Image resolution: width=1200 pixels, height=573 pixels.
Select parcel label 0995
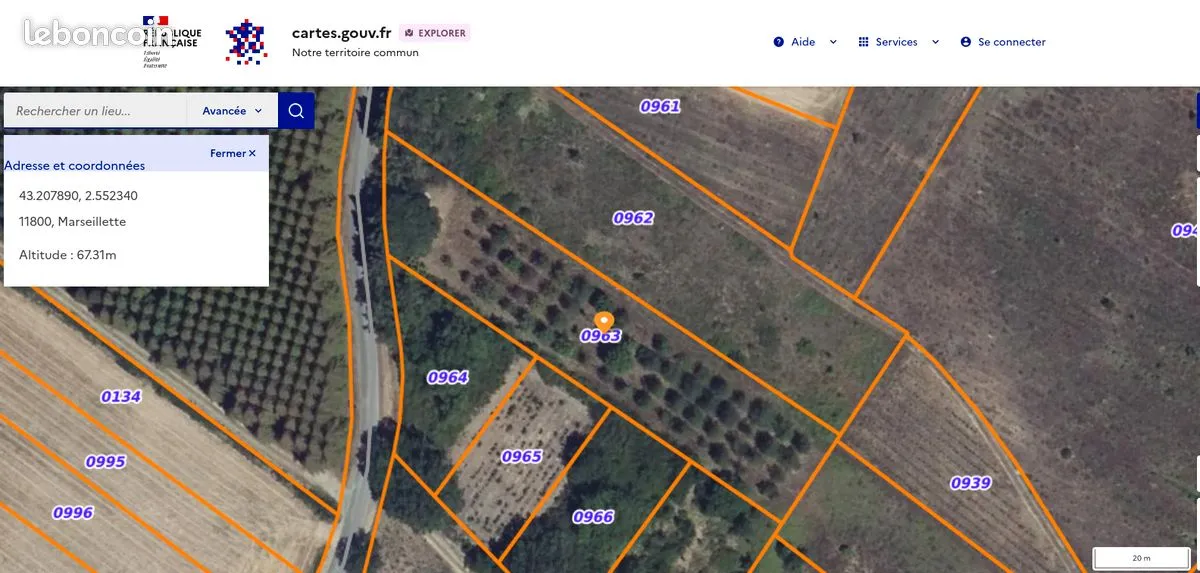(105, 462)
